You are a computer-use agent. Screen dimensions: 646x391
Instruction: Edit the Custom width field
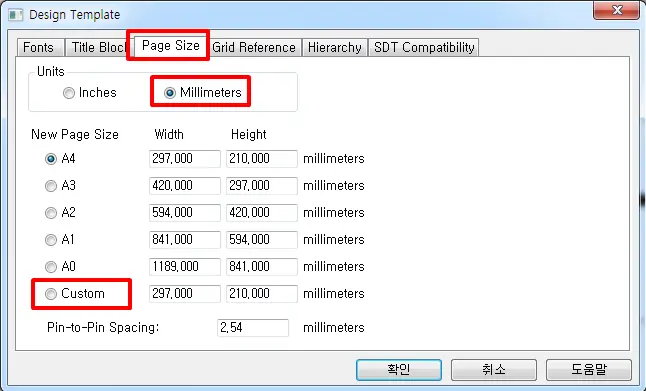[x=185, y=294]
